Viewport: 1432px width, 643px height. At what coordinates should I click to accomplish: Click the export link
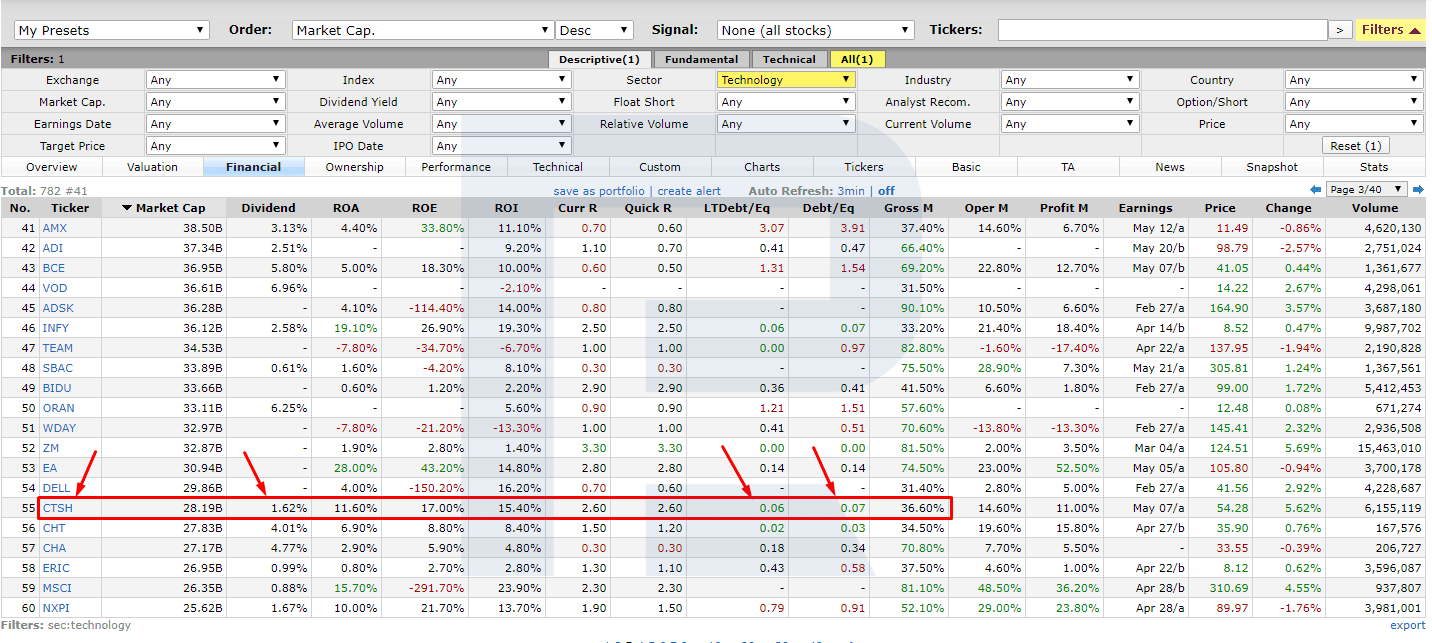(1407, 625)
